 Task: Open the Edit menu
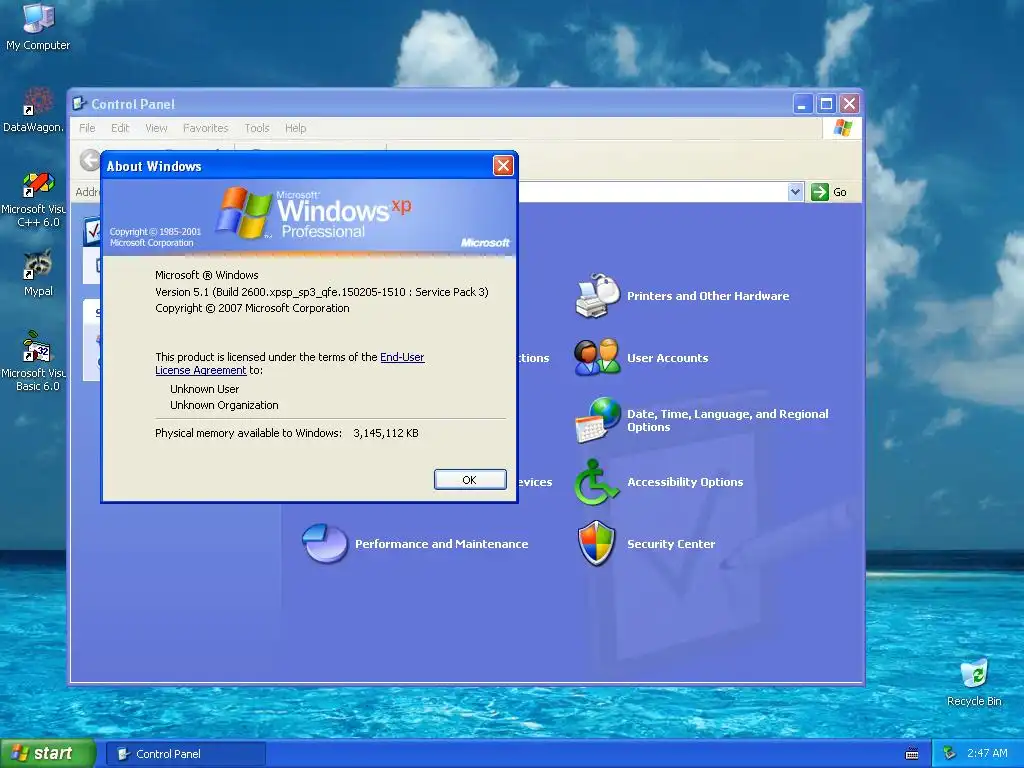pyautogui.click(x=120, y=128)
